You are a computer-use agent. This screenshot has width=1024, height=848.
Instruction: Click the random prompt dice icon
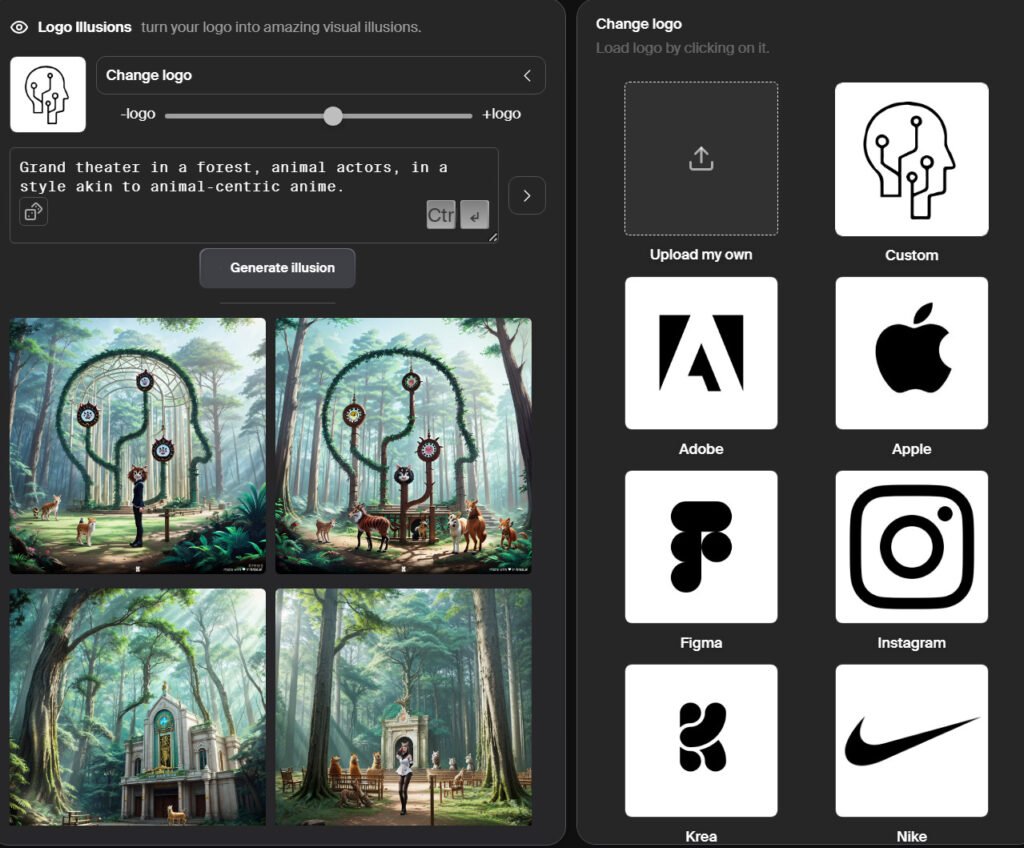tap(33, 212)
